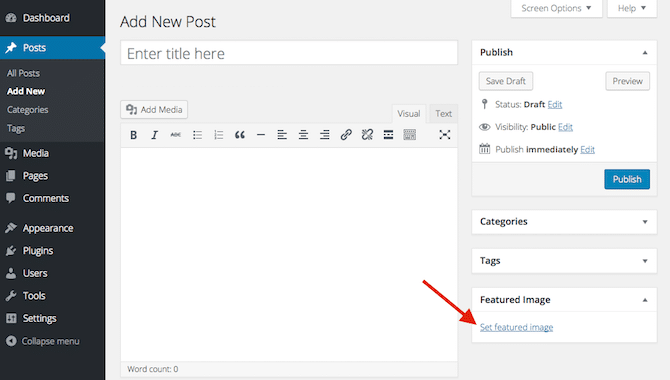Viewport: 670px width, 380px height.
Task: Apply strikethrough formatting
Action: [x=176, y=135]
